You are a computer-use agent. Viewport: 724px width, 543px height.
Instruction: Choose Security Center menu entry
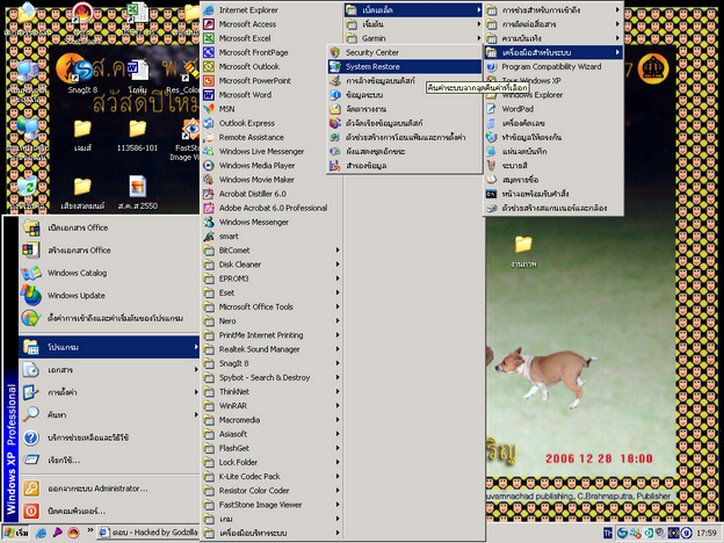(404, 52)
